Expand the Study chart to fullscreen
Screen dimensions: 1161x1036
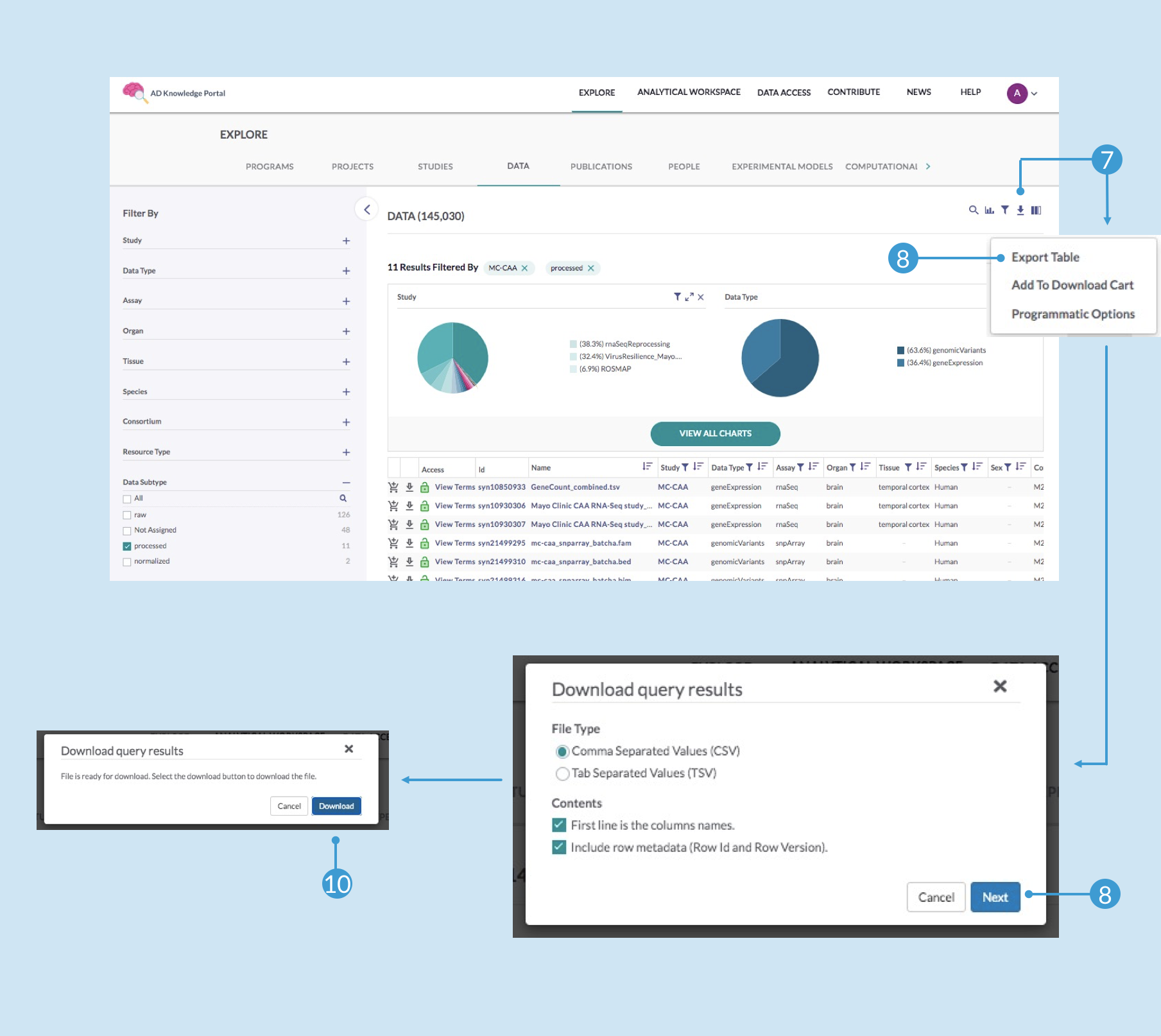pyautogui.click(x=689, y=297)
